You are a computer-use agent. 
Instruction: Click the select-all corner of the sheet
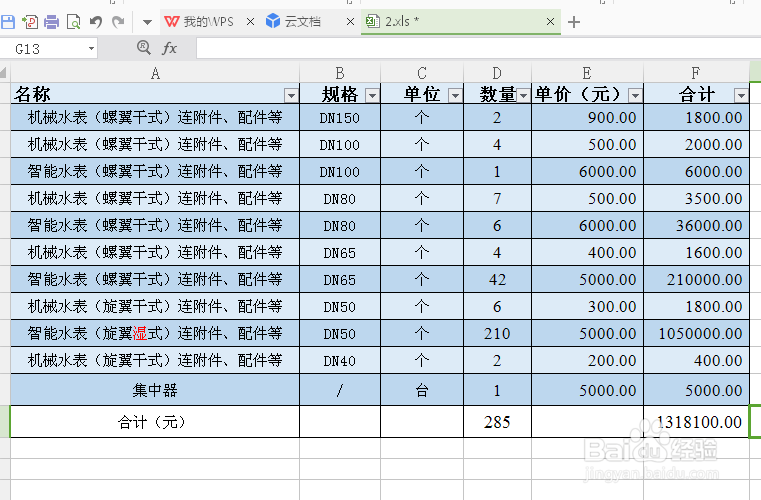[x=4, y=73]
